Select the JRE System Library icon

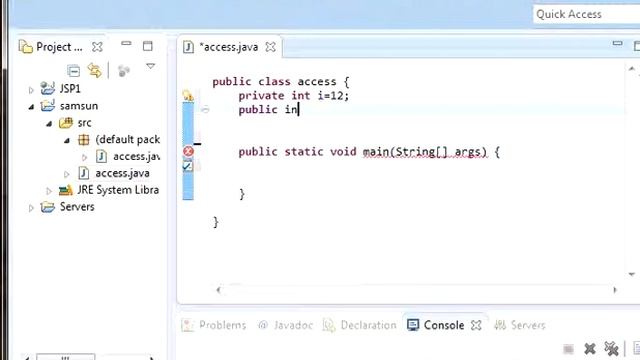[66, 190]
